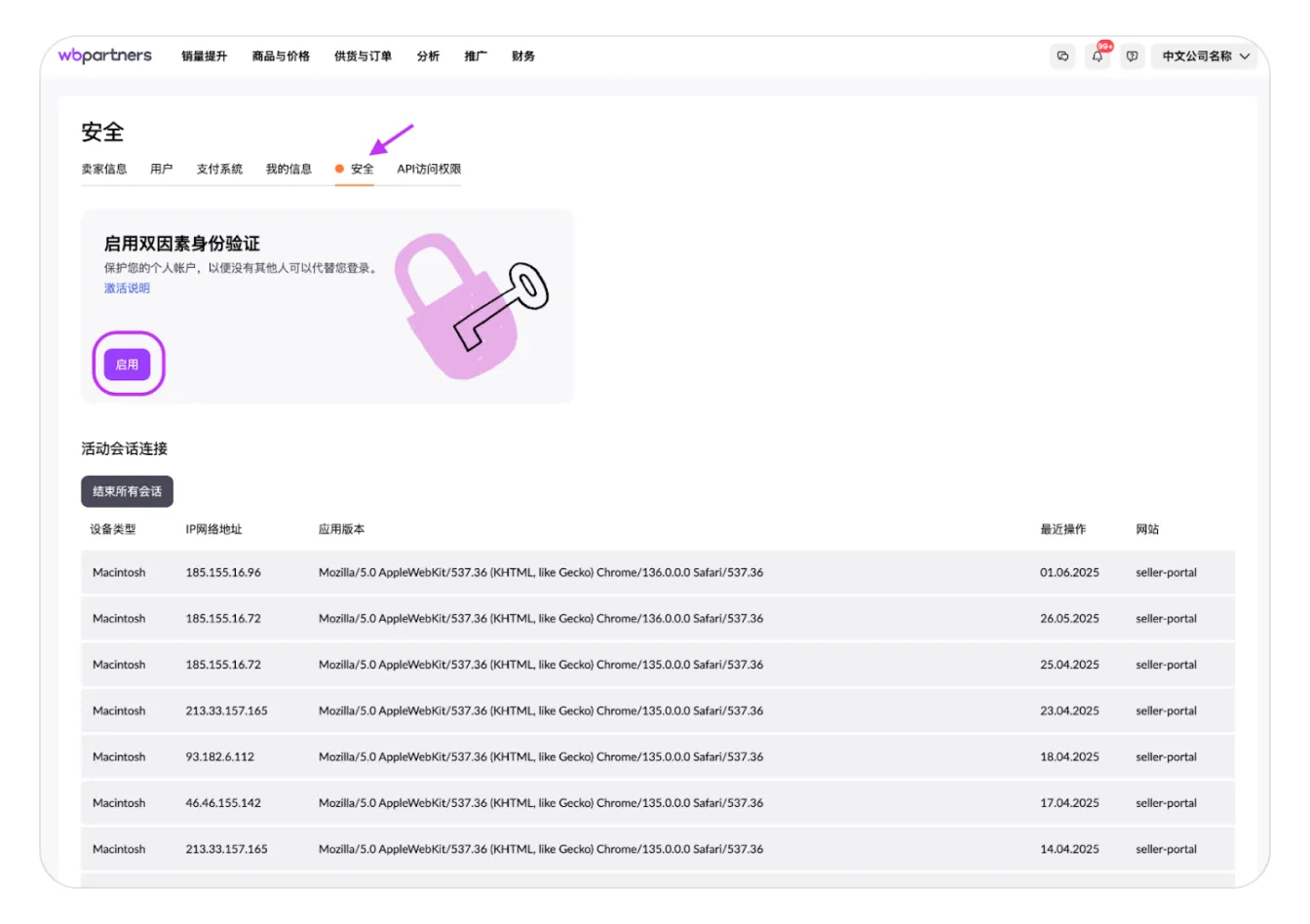
Task: Open the 分析 menu
Action: click(x=428, y=57)
